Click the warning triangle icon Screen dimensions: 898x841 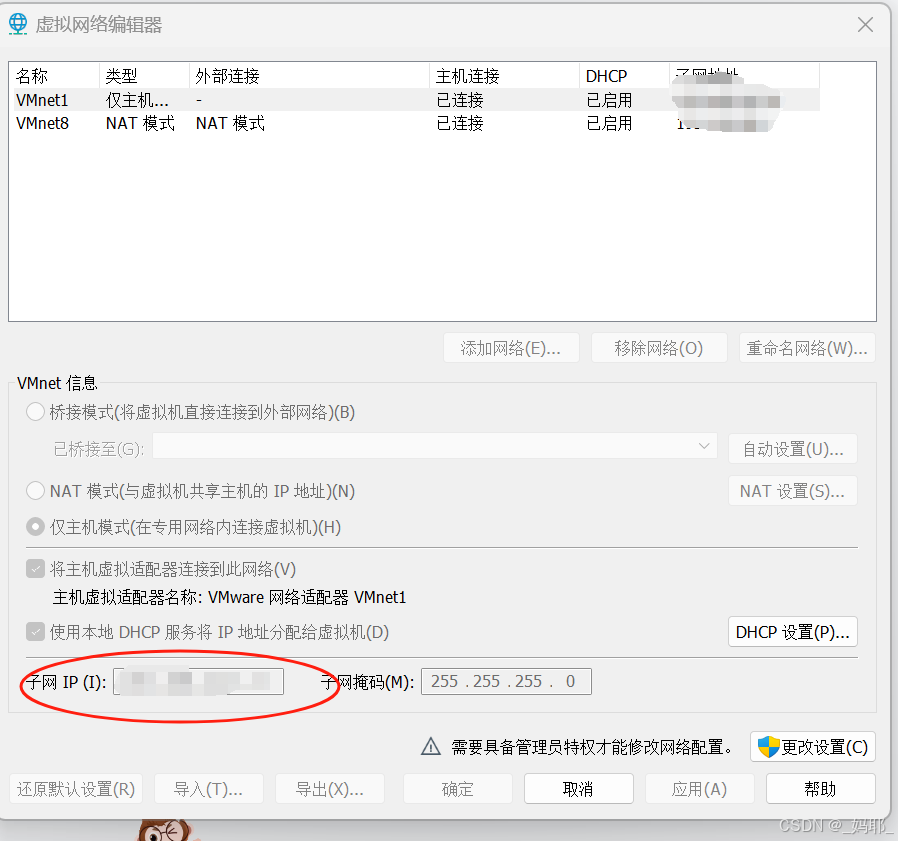click(x=431, y=746)
